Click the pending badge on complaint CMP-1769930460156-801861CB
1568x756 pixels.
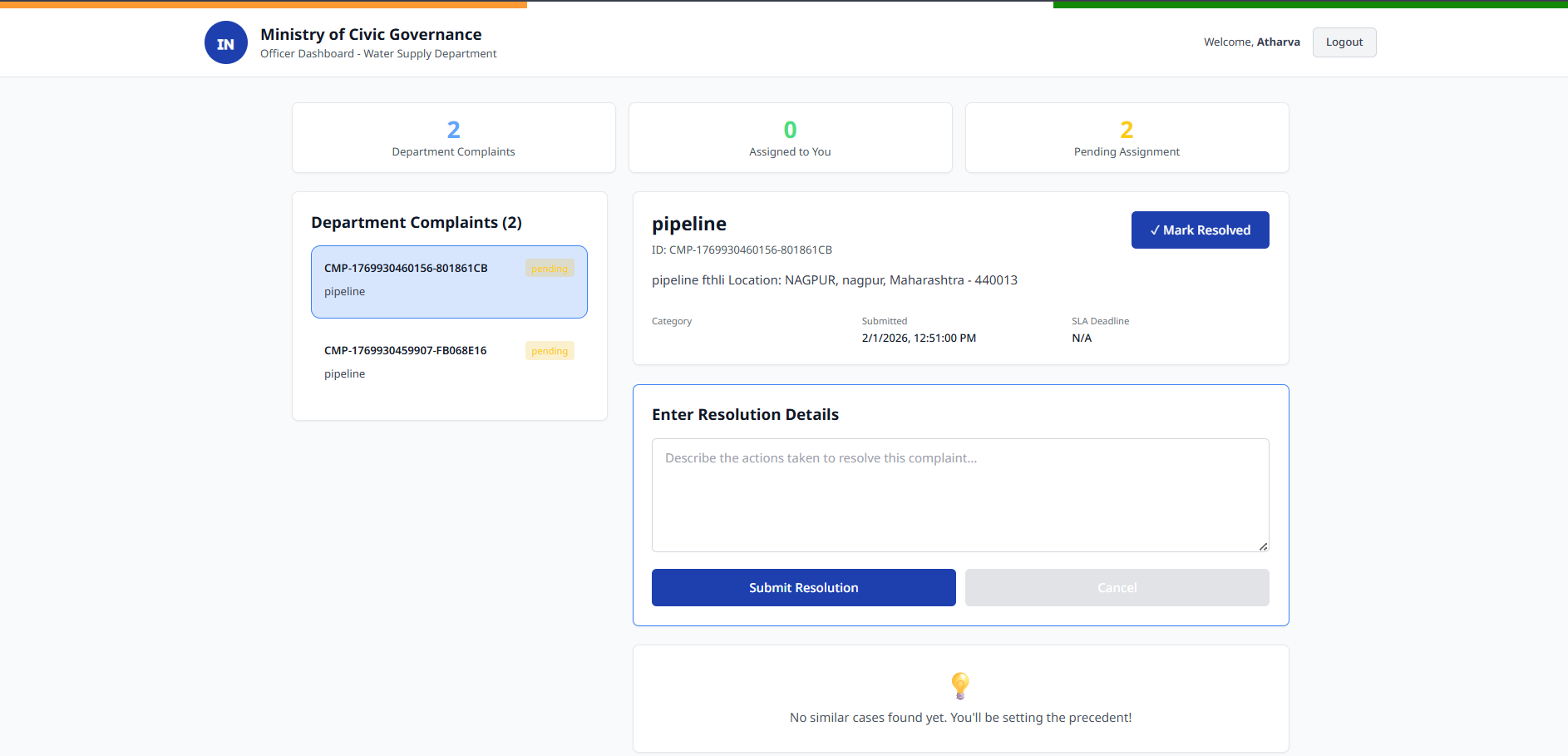coord(549,268)
